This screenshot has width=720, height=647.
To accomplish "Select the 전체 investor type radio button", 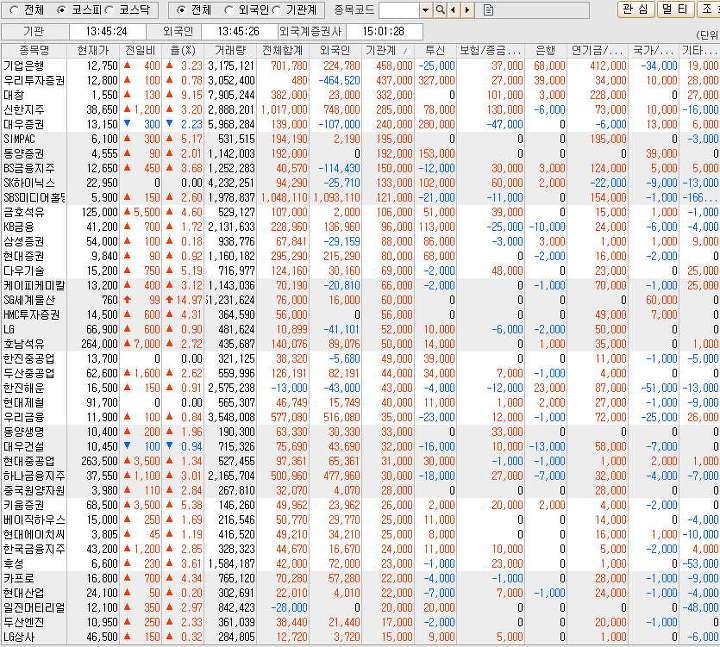I will point(181,10).
